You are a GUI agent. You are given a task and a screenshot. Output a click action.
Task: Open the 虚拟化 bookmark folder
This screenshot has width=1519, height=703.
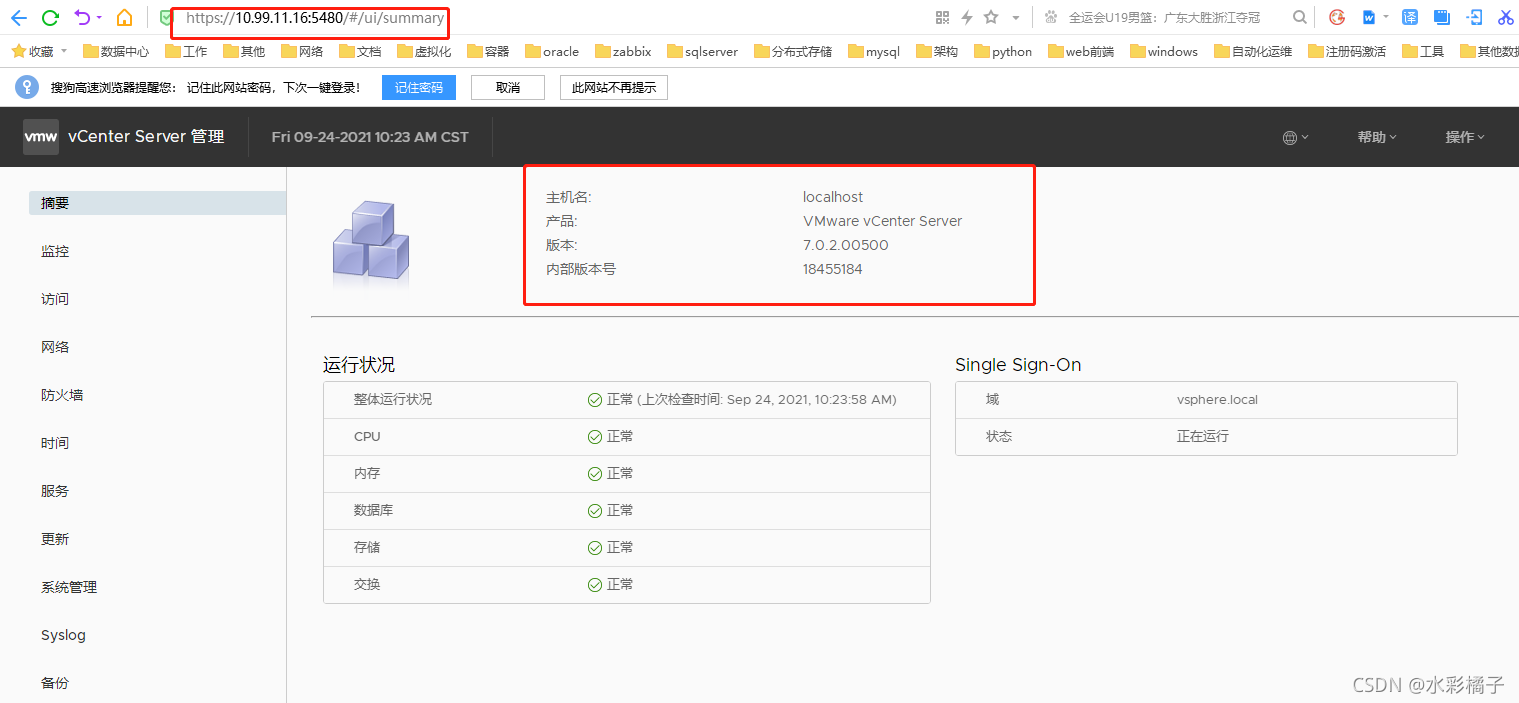click(424, 51)
